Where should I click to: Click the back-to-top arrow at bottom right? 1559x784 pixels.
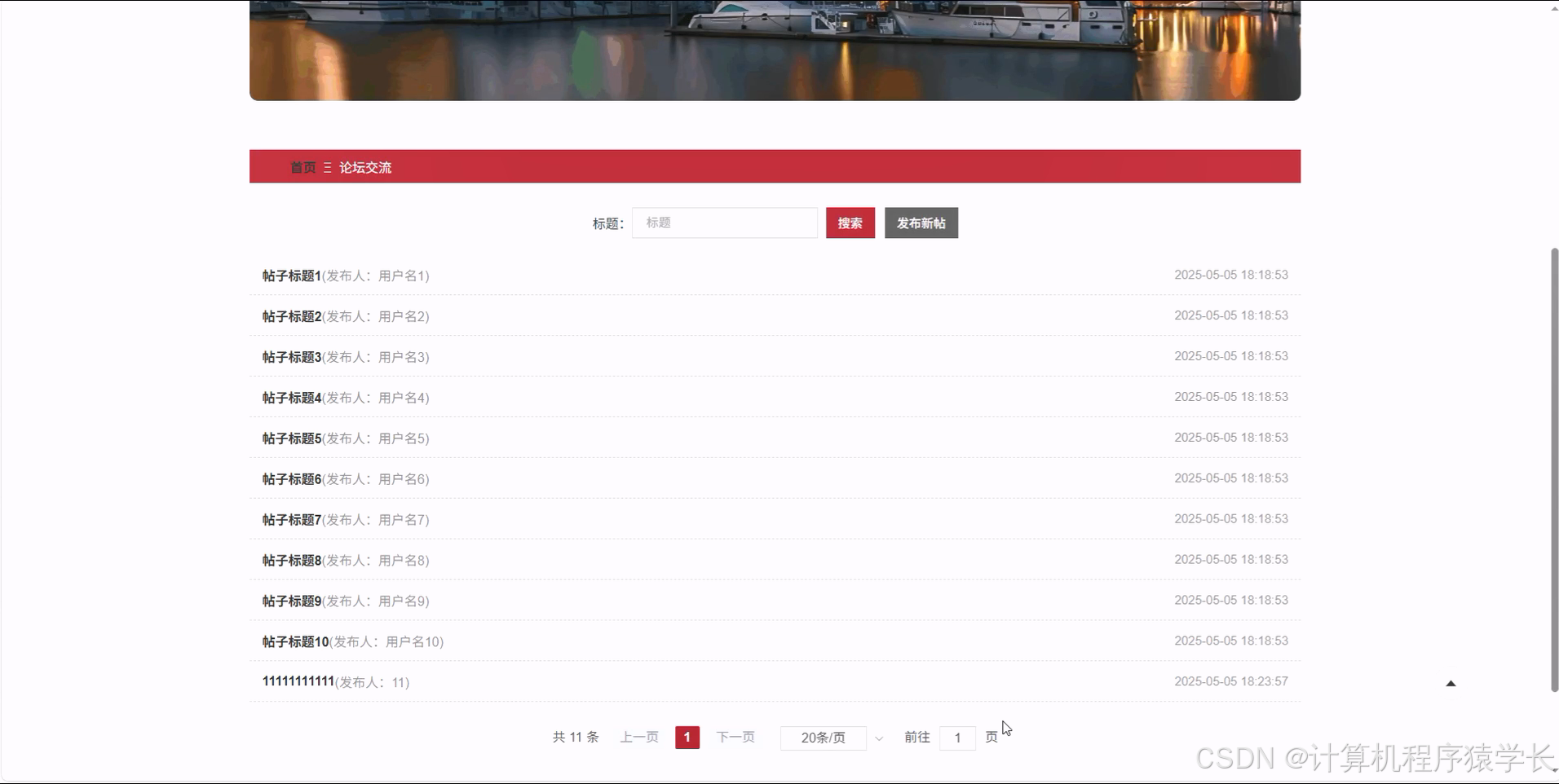click(x=1451, y=683)
